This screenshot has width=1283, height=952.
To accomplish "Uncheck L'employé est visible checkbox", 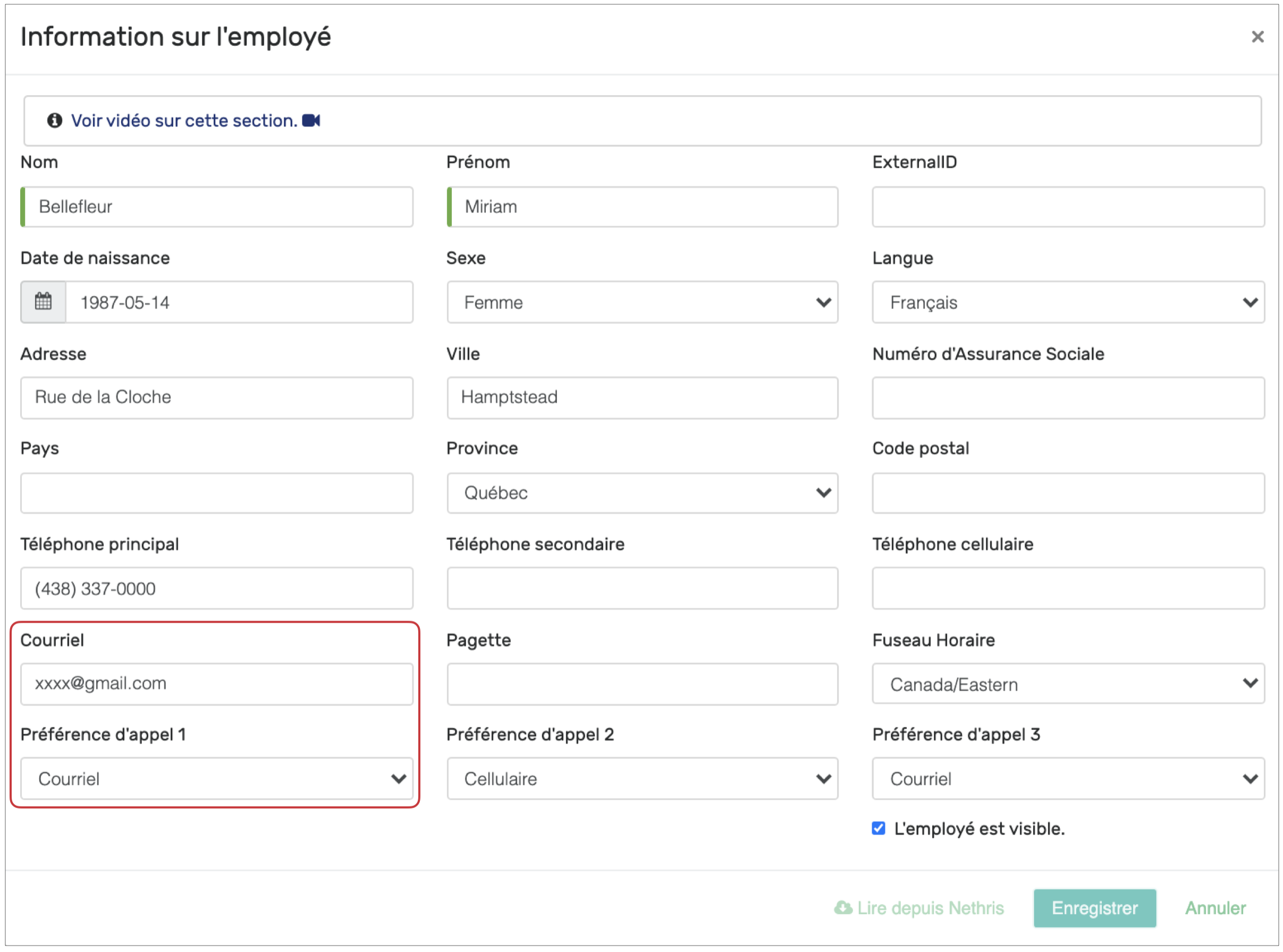I will coord(879,829).
